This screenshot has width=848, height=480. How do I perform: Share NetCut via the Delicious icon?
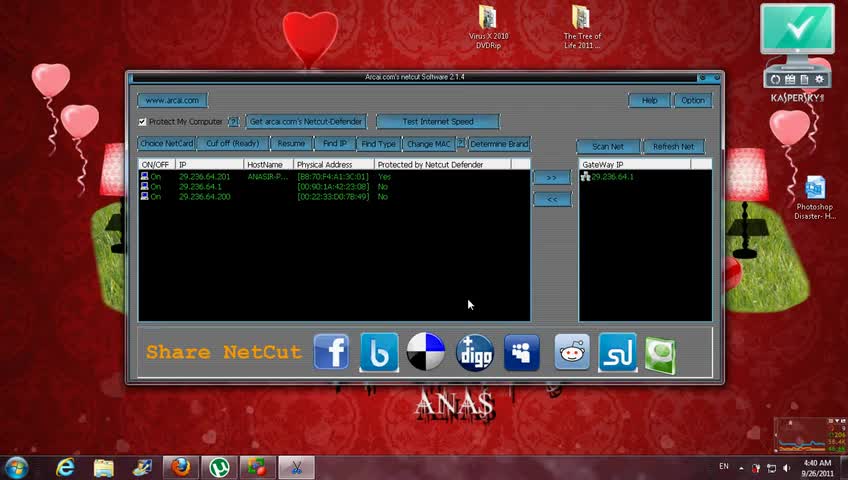click(x=426, y=352)
